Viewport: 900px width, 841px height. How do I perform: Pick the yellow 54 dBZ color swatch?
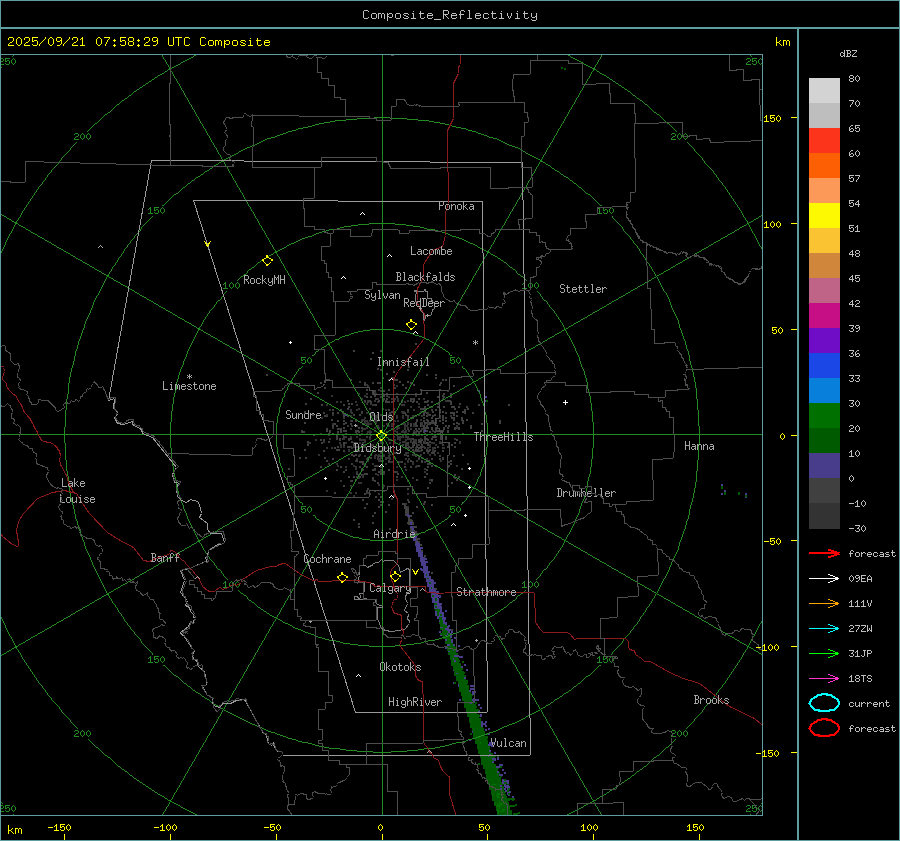tap(824, 216)
